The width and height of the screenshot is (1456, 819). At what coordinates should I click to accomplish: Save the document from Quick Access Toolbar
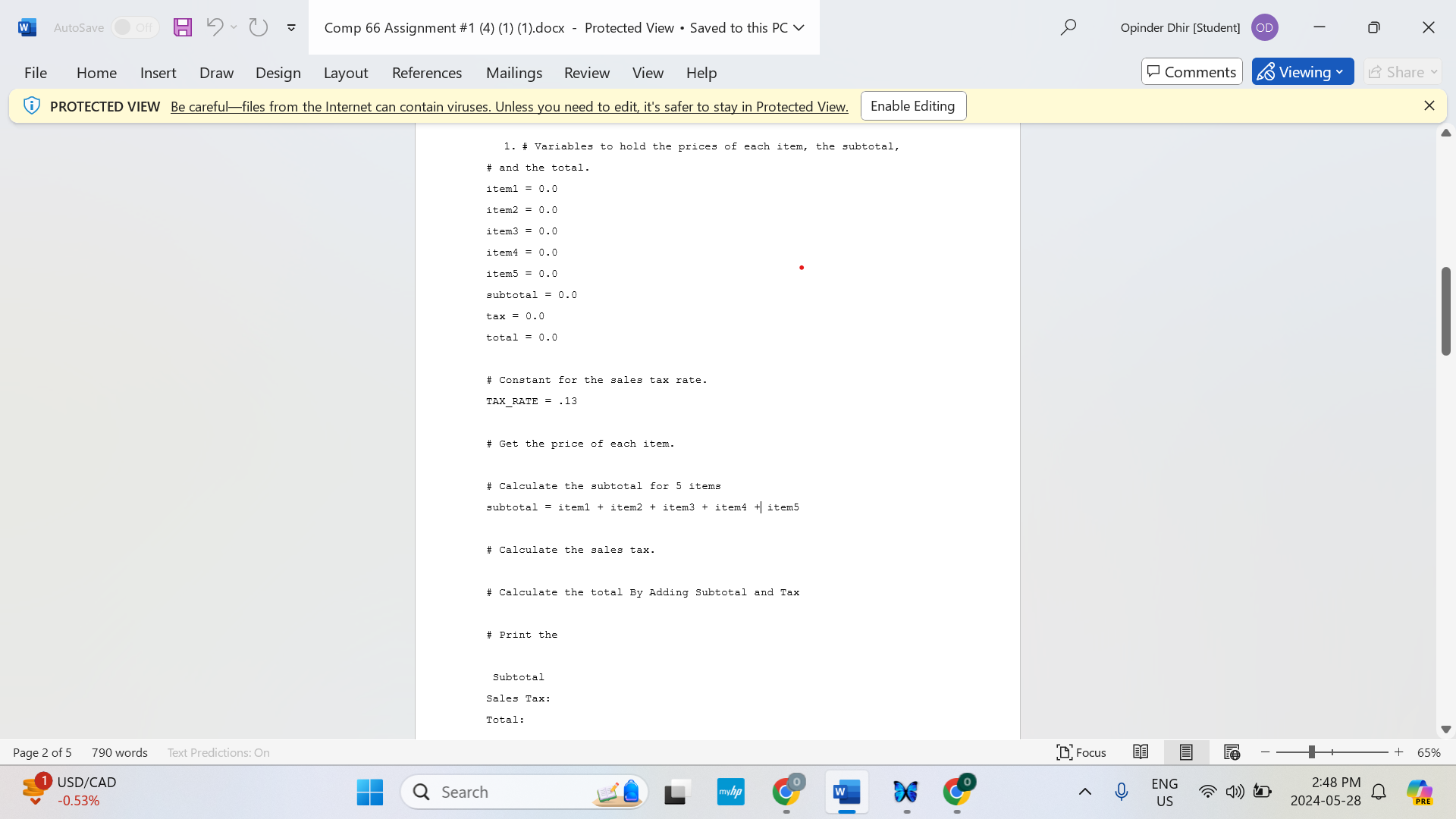182,27
